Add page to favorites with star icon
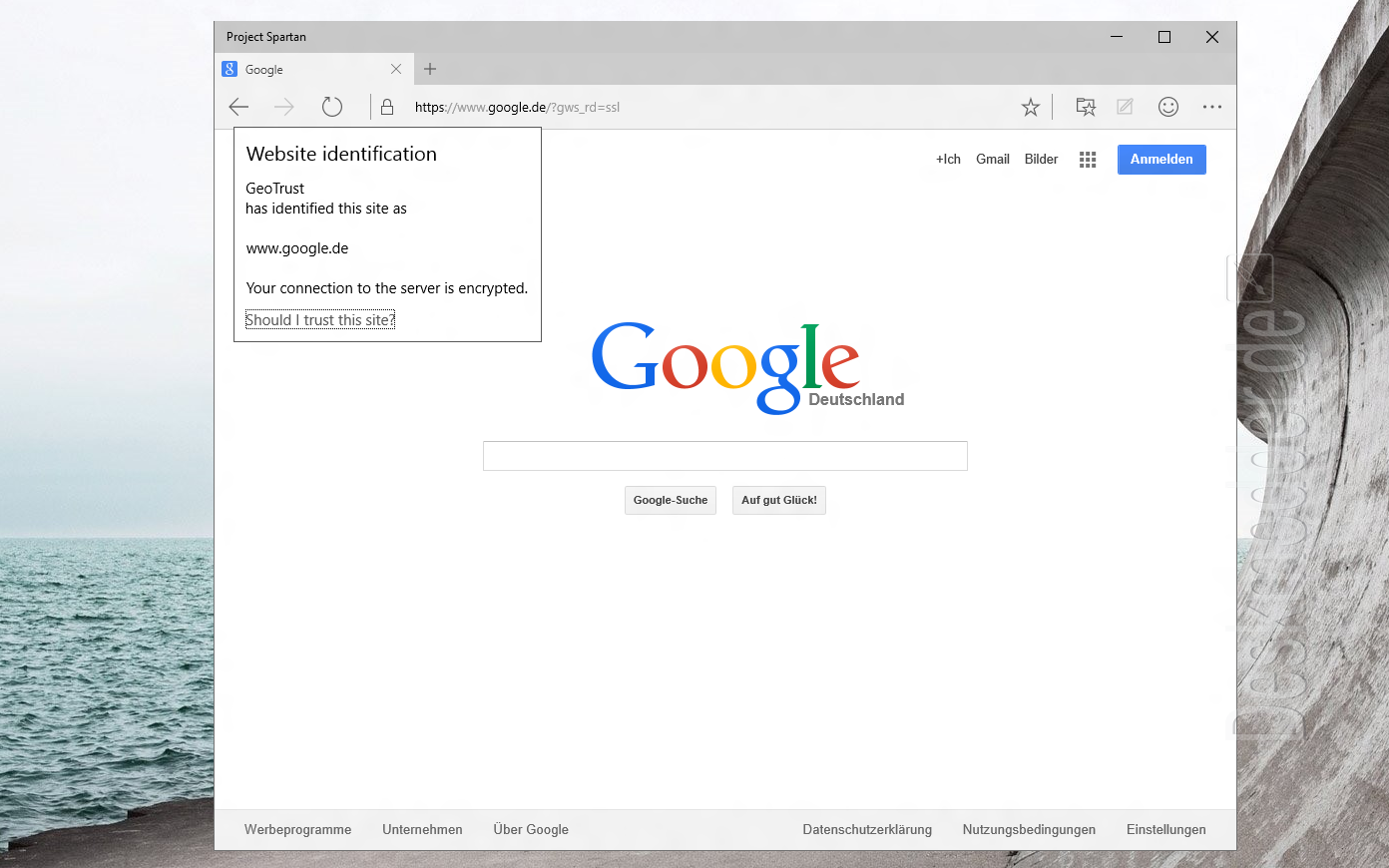The height and width of the screenshot is (868, 1389). click(x=1031, y=107)
